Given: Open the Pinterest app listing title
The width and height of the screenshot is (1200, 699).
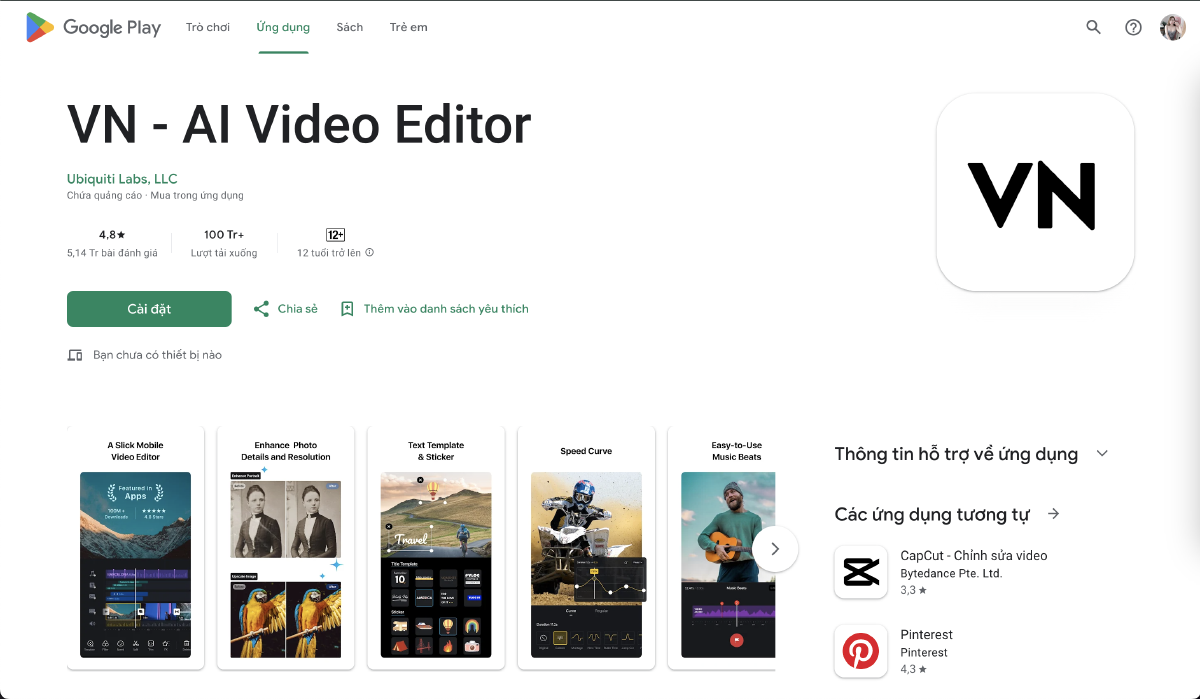Looking at the screenshot, I should pyautogui.click(x=927, y=635).
